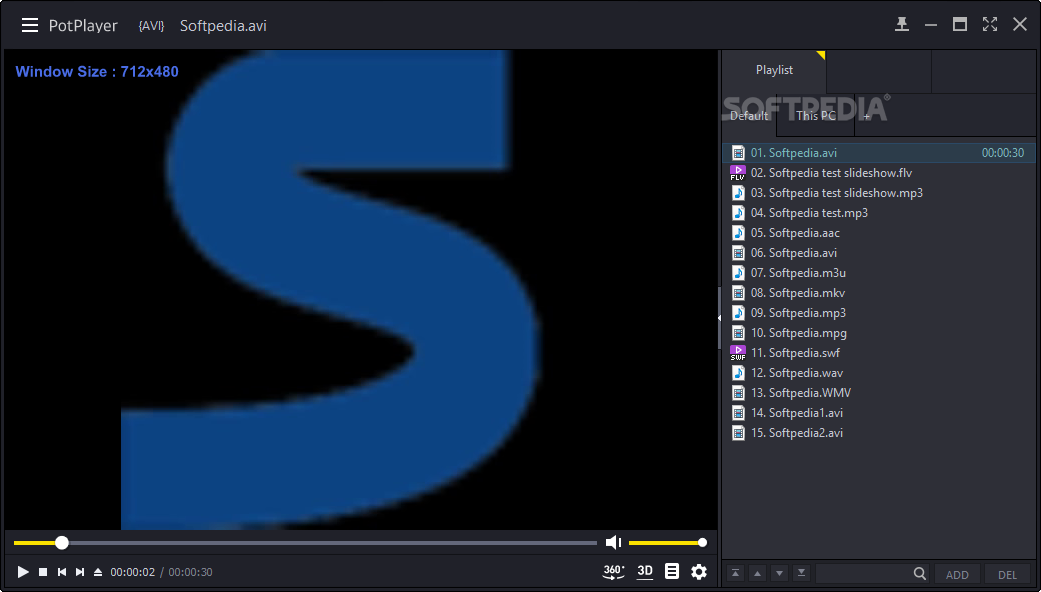The height and width of the screenshot is (592, 1041).
Task: Click the volume slider handle
Action: point(702,543)
